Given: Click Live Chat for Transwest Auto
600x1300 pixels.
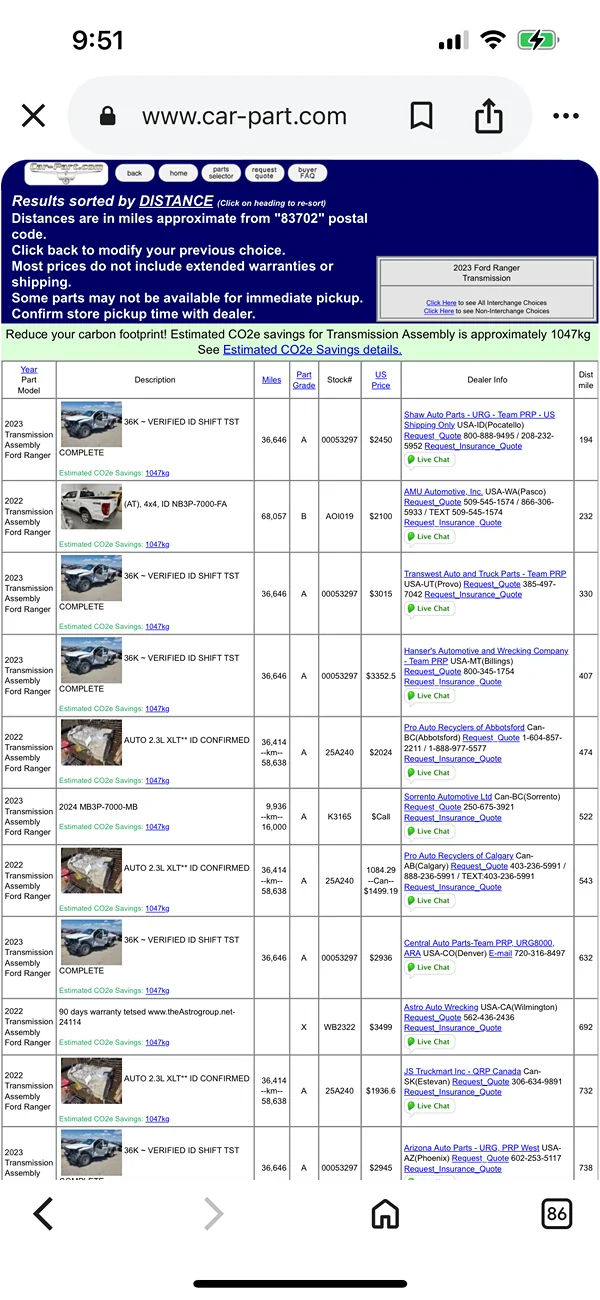Looking at the screenshot, I should point(429,608).
